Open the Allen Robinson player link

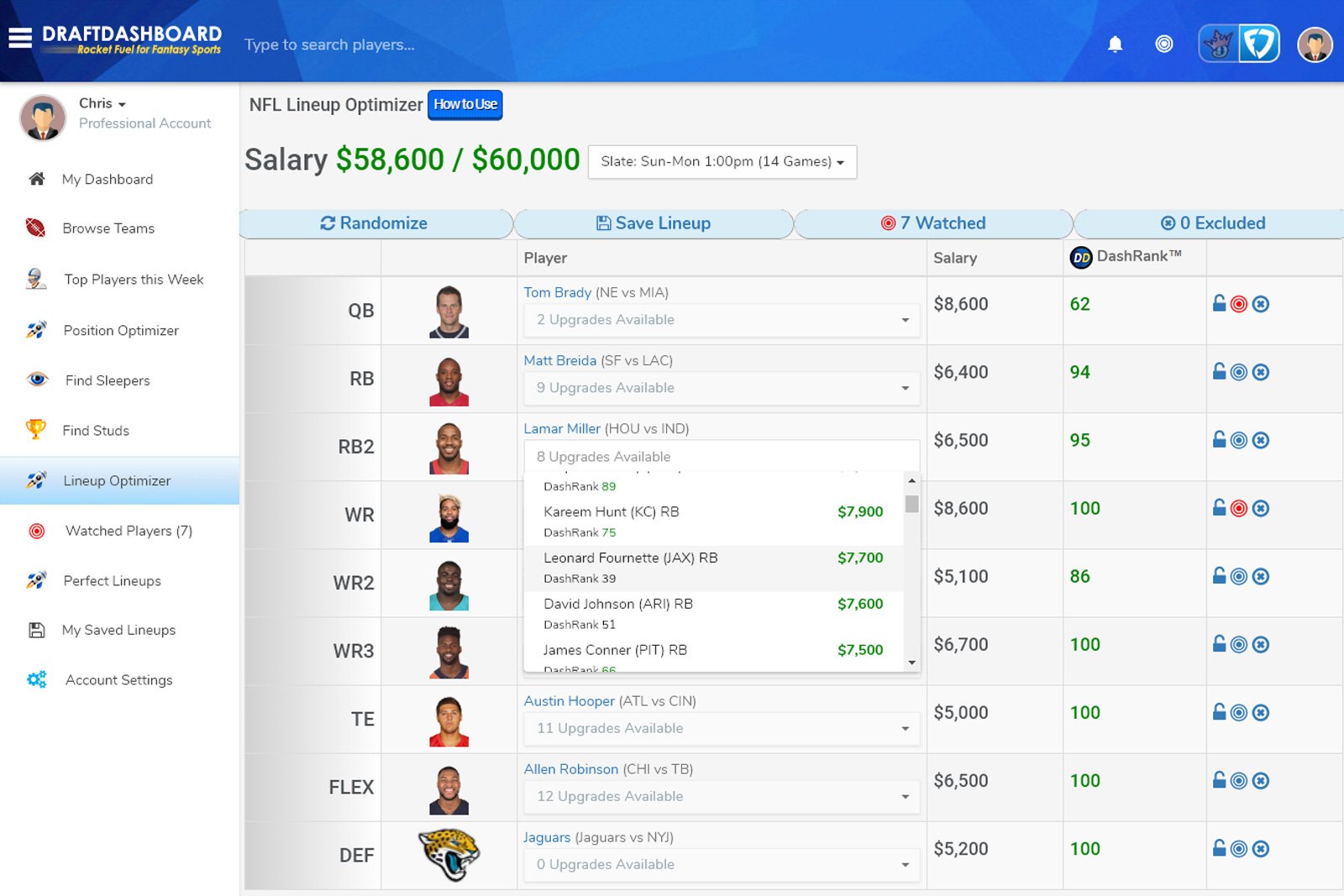570,769
